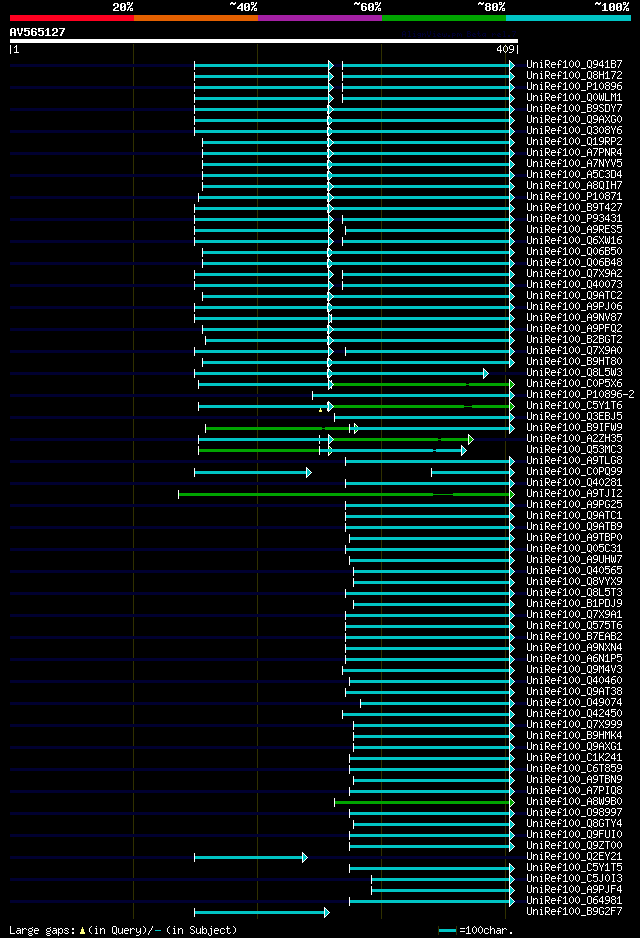The image size is (640, 938).
Task: Select the UniRef100_Q8VYX9 label
Action: point(574,581)
